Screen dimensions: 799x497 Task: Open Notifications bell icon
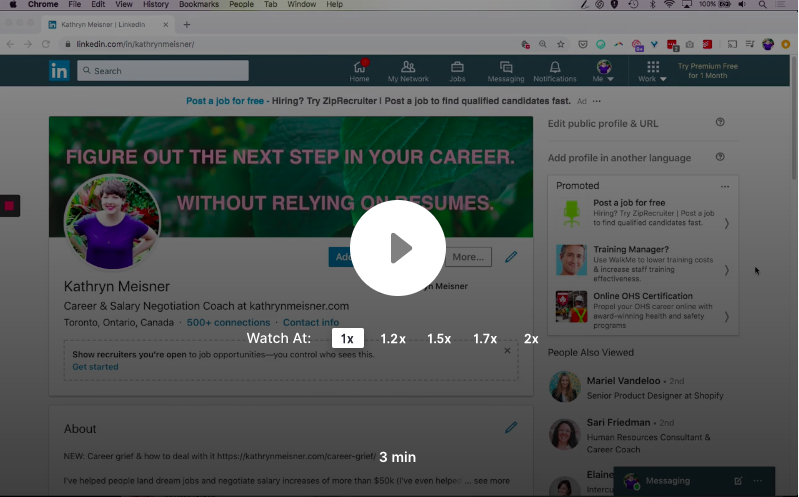(x=555, y=70)
